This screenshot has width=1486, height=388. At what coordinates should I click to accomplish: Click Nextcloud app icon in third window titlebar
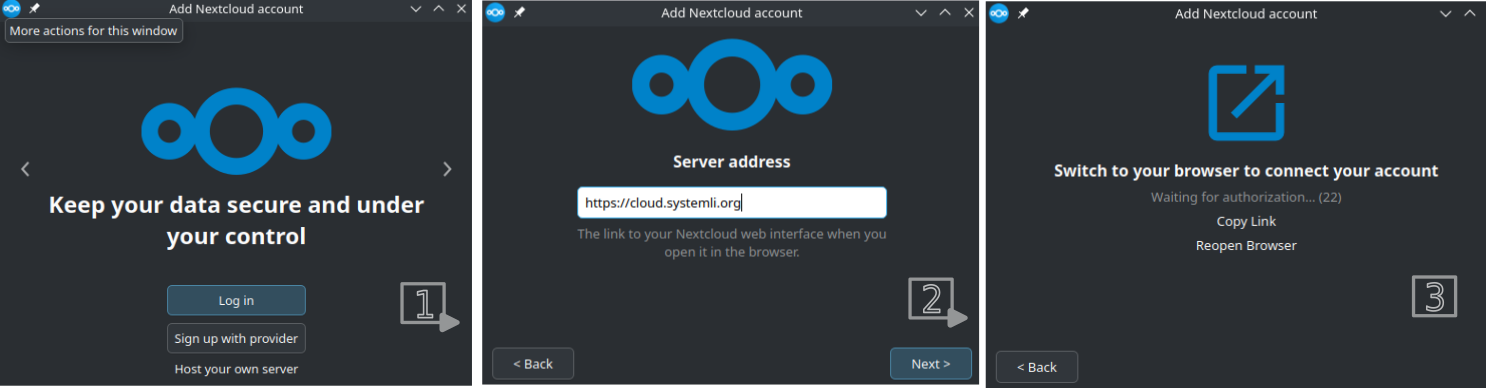click(x=998, y=13)
